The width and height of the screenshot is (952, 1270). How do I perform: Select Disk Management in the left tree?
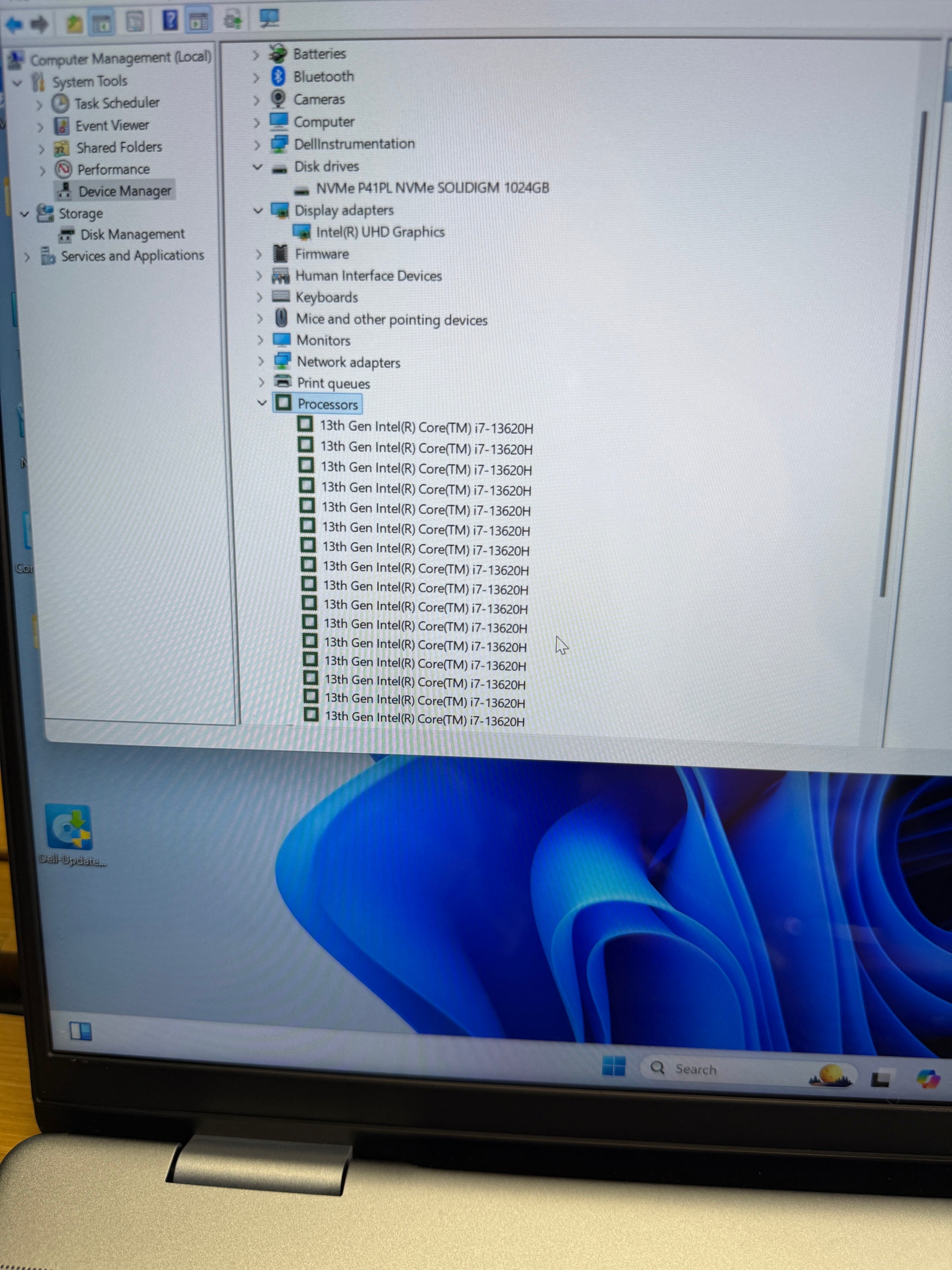133,234
